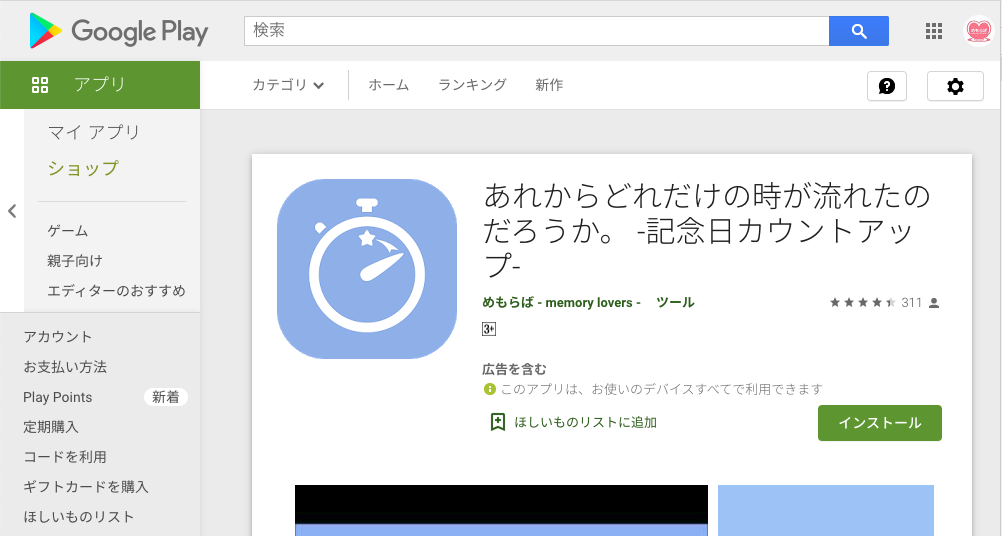Open アカウント link
Image resolution: width=1002 pixels, height=536 pixels.
58,337
